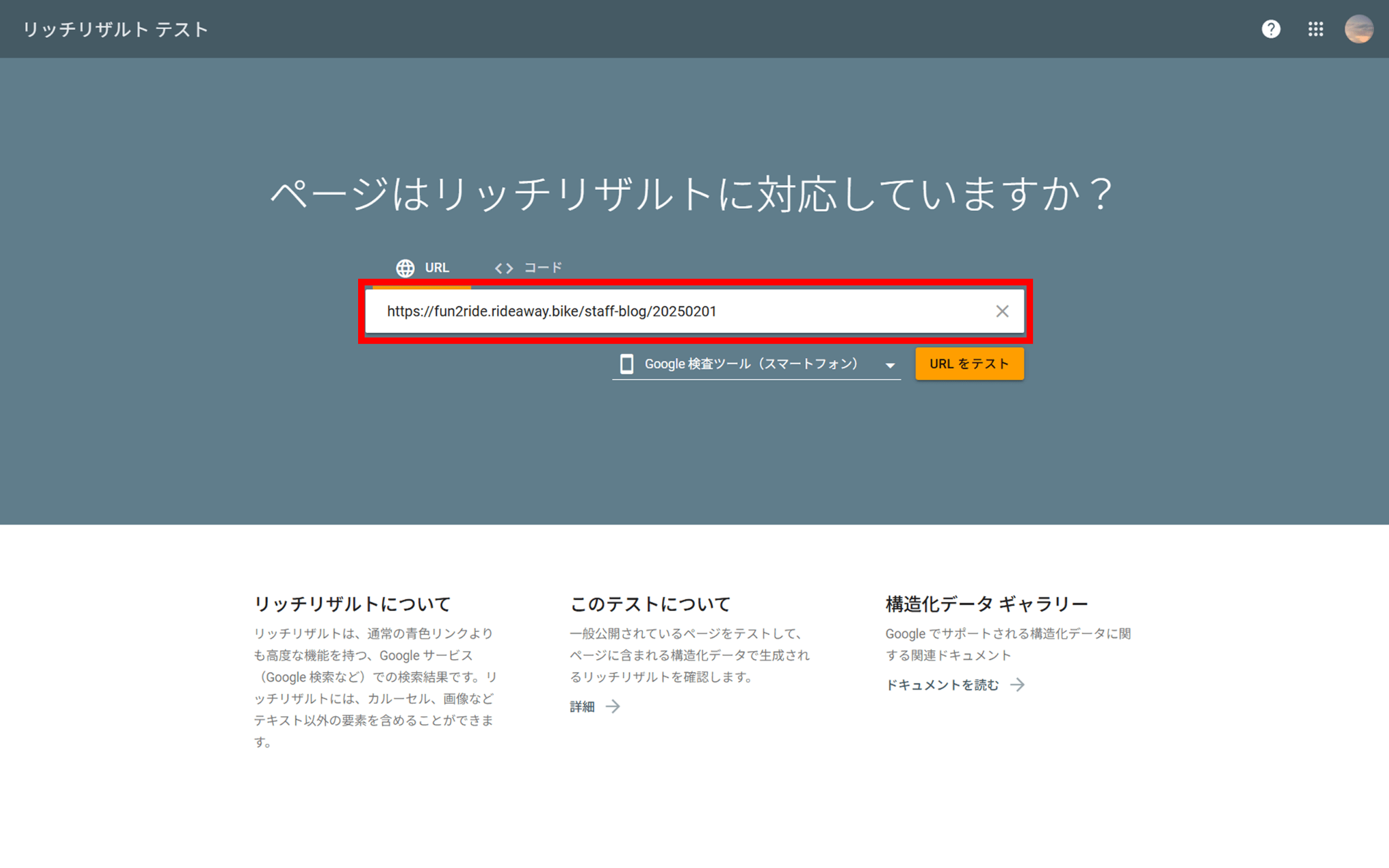Screen dimensions: 1389x868
Task: Select the URL tab
Action: pyautogui.click(x=437, y=268)
